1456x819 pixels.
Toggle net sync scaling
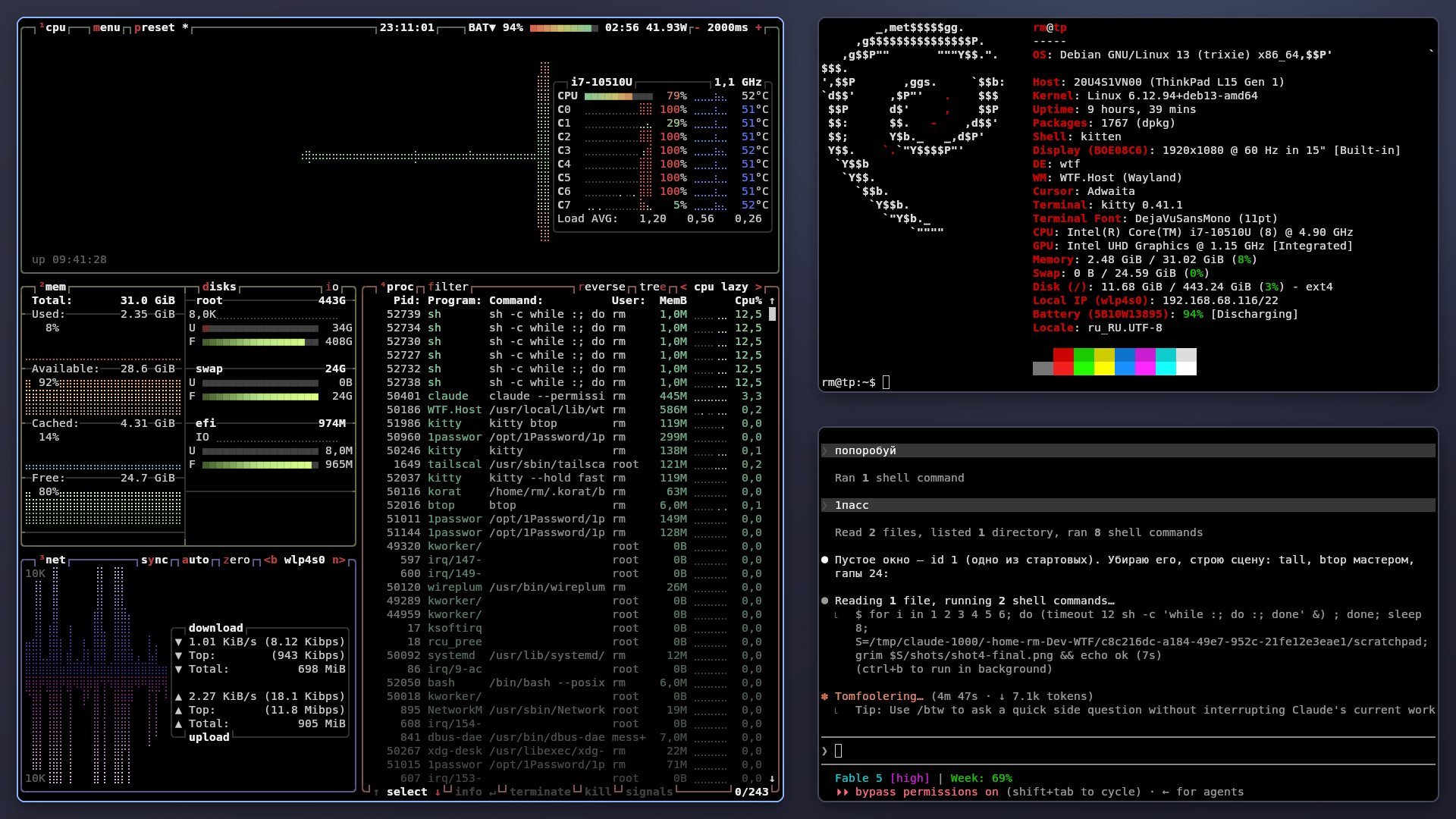(x=155, y=560)
